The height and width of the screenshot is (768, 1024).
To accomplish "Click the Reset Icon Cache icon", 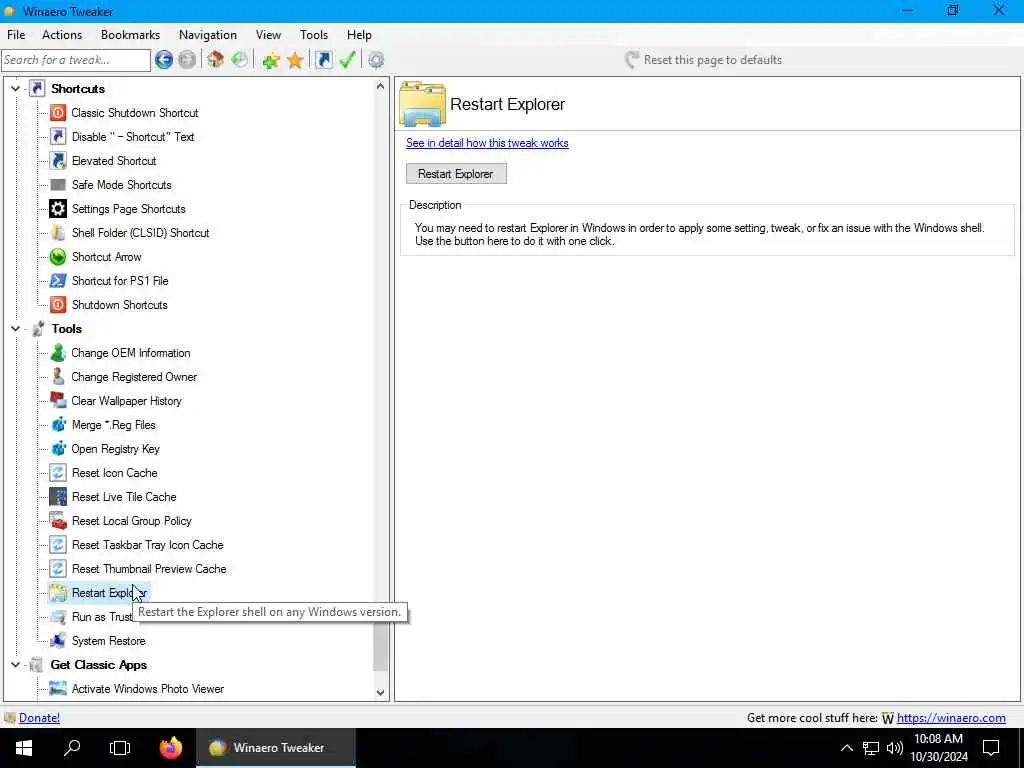I will pos(58,473).
